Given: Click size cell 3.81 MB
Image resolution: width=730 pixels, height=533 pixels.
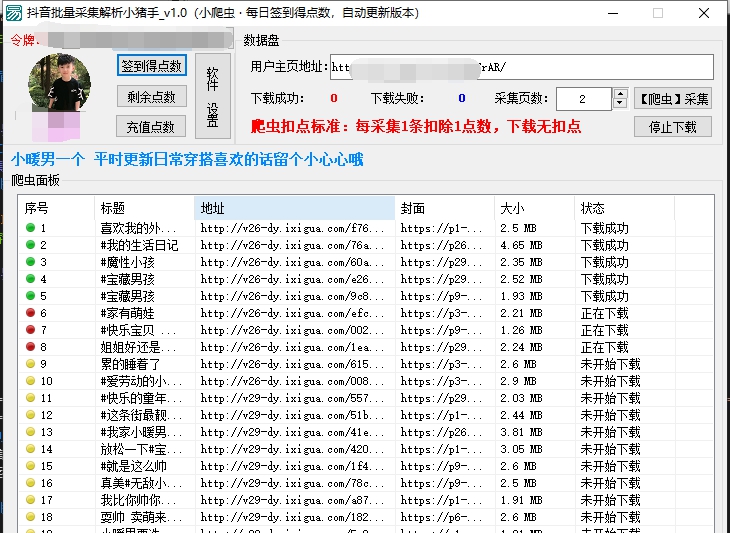Looking at the screenshot, I should click(521, 432).
